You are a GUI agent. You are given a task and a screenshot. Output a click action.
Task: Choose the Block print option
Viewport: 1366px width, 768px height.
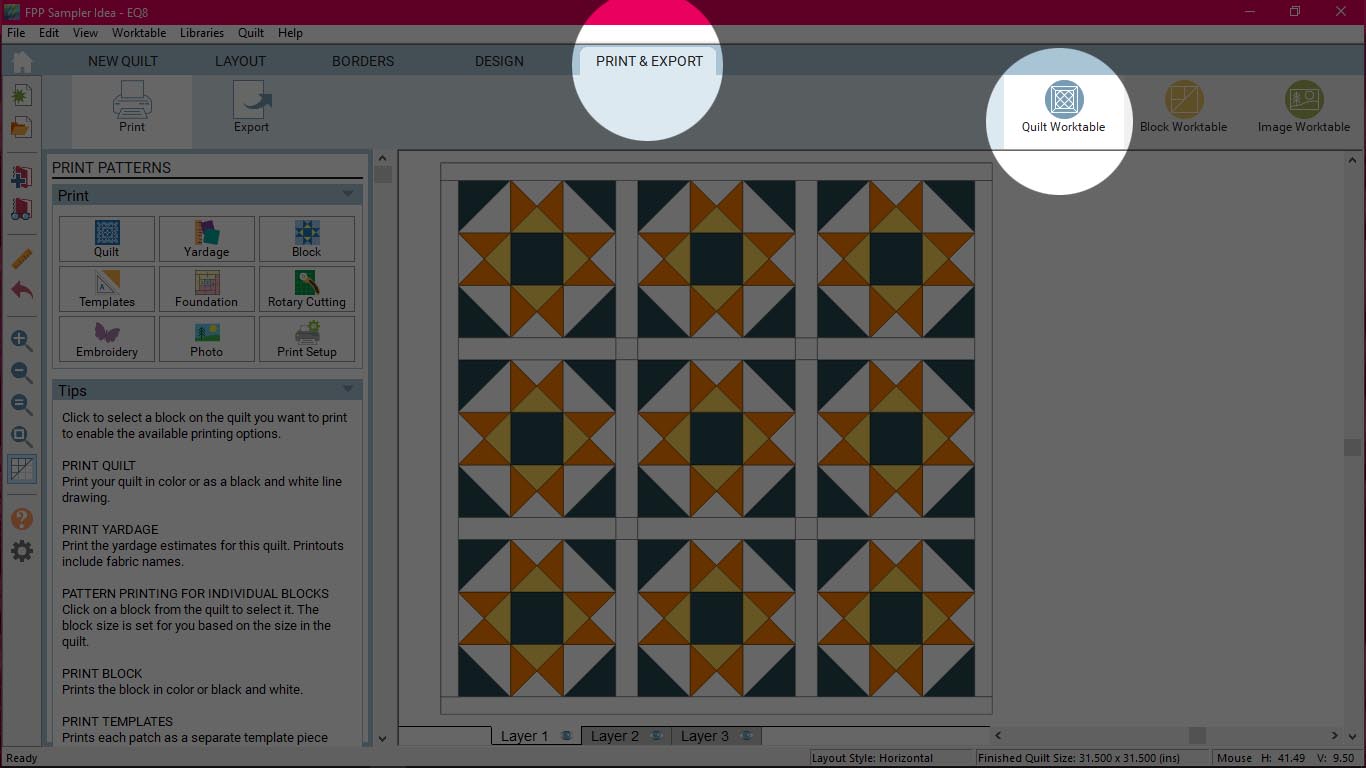[307, 239]
